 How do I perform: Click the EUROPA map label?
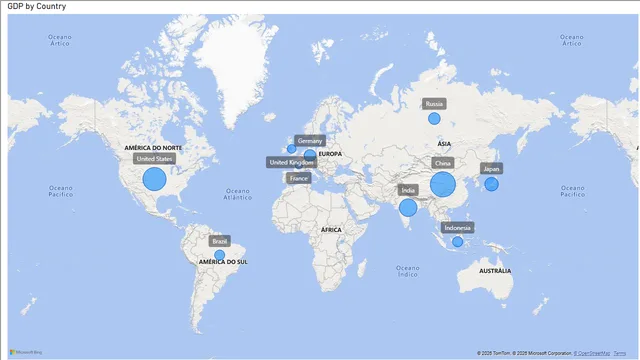(330, 154)
